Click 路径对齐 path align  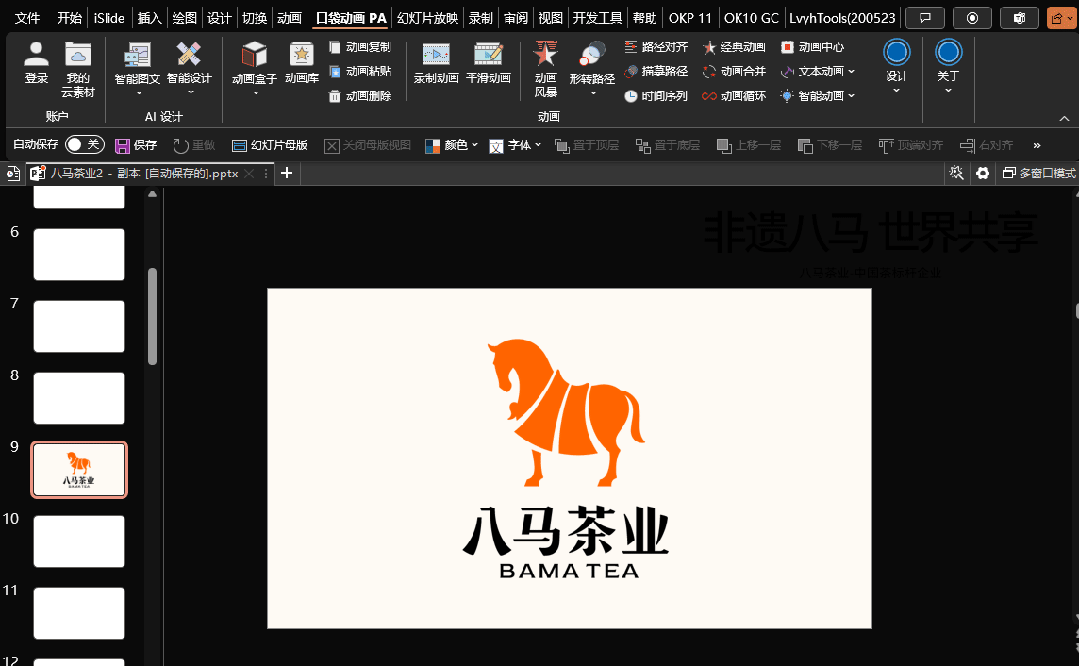[656, 47]
